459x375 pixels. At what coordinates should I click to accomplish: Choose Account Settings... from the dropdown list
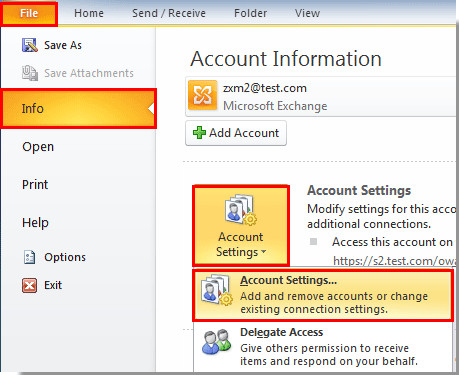[x=323, y=295]
